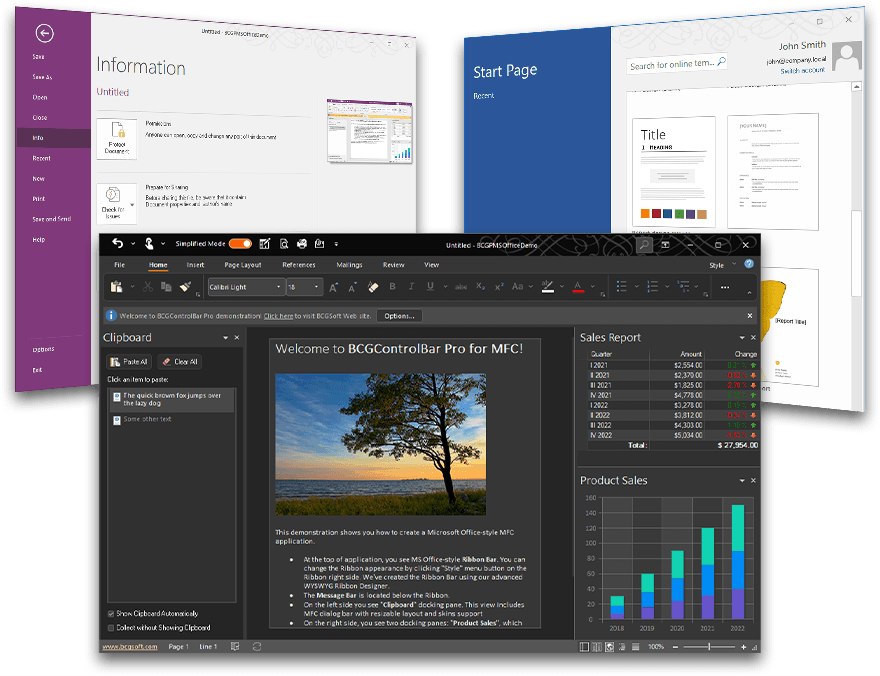Click Switch account link in Start Page window
The image size is (880, 676).
803,70
